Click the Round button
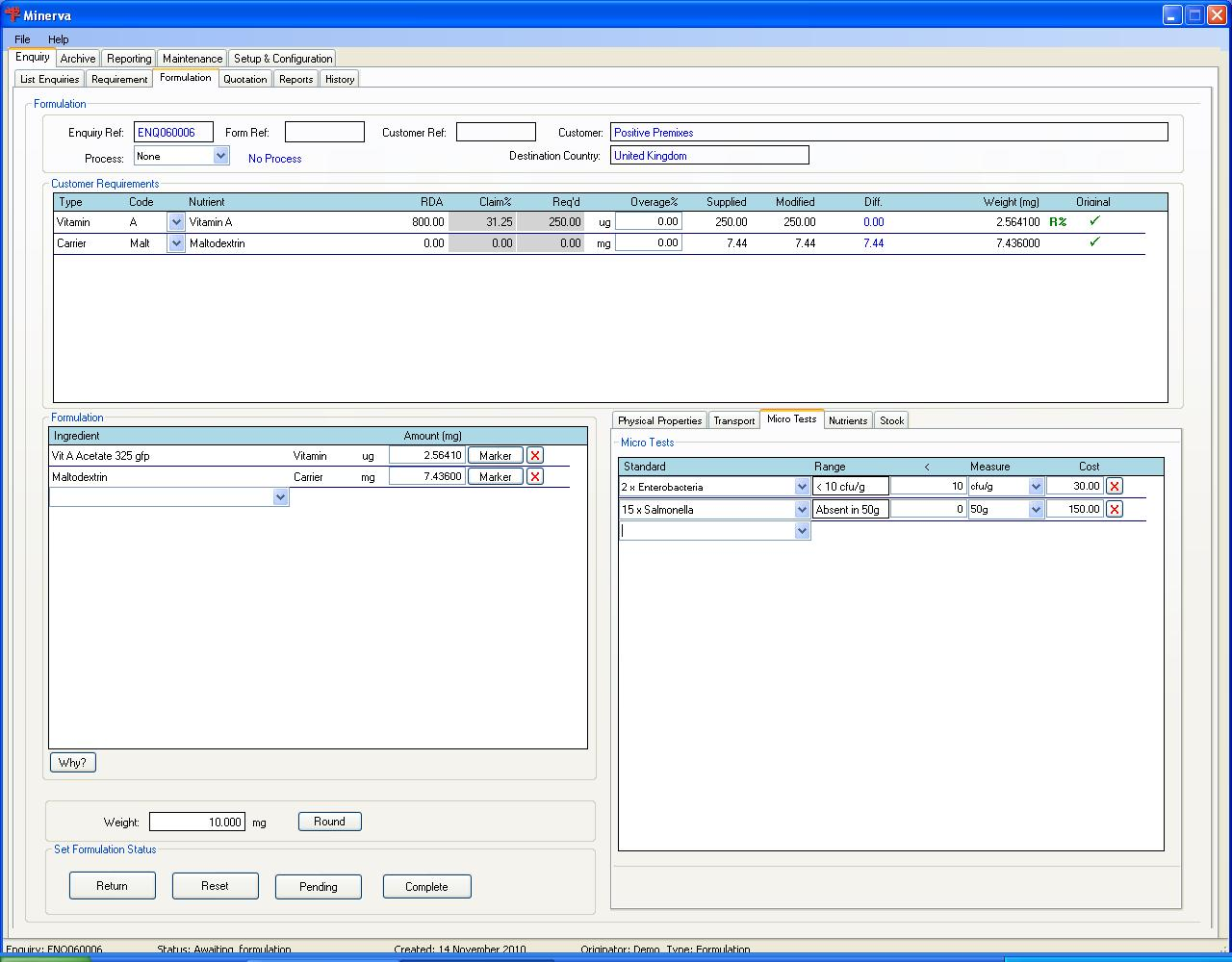This screenshot has height=962, width=1232. pyautogui.click(x=329, y=822)
